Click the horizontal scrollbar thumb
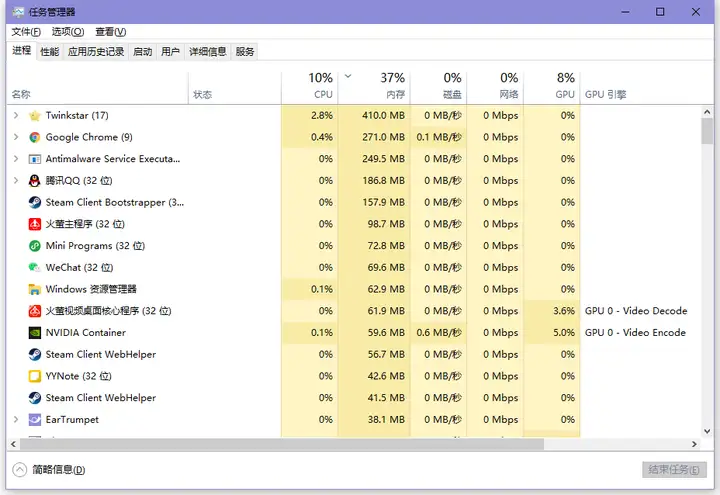The width and height of the screenshot is (720, 495). tap(282, 444)
